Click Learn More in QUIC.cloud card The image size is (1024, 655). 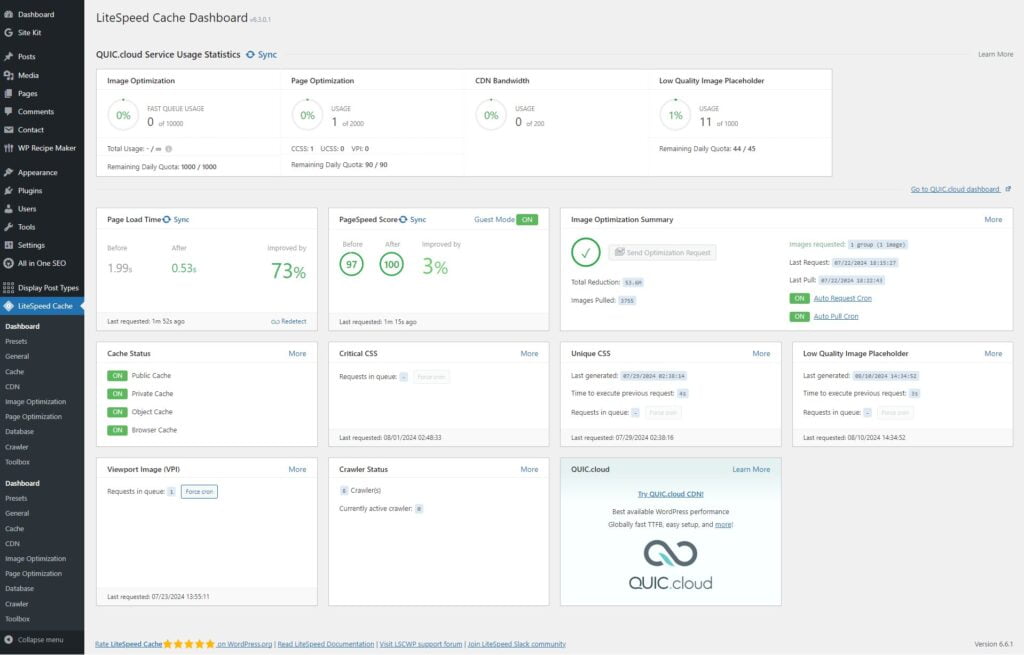tap(751, 470)
